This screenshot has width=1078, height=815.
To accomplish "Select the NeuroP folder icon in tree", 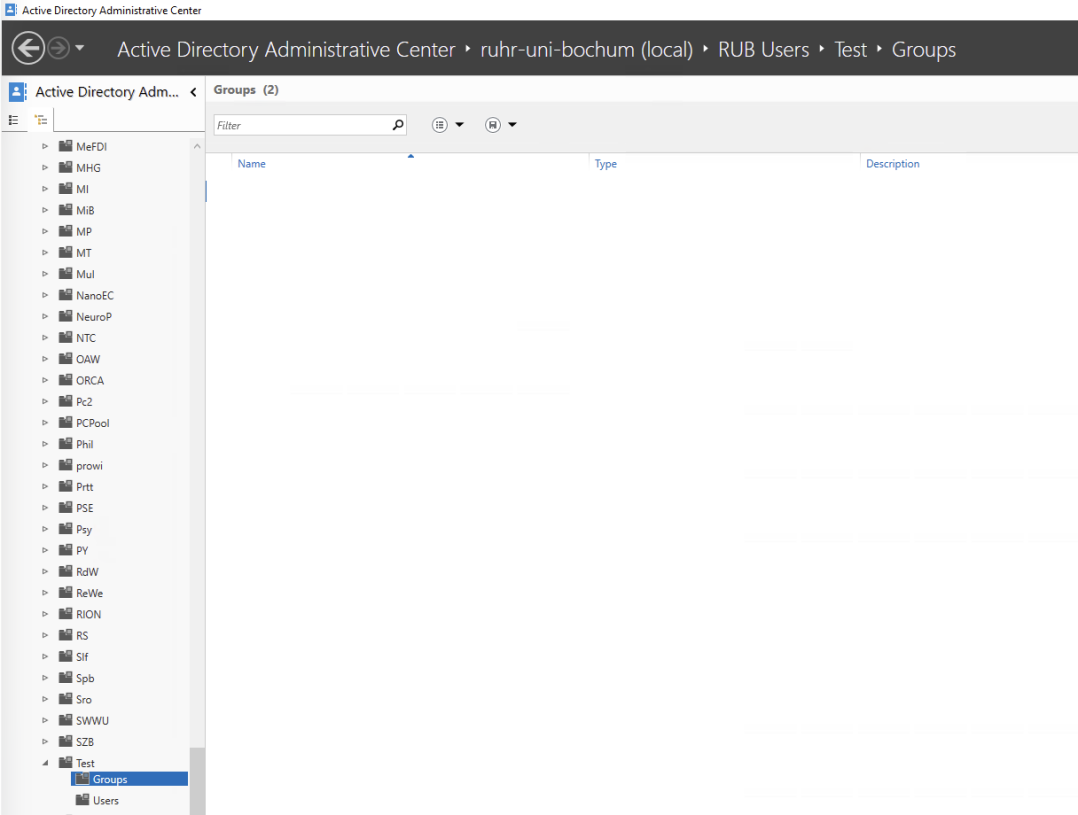I will [x=65, y=316].
